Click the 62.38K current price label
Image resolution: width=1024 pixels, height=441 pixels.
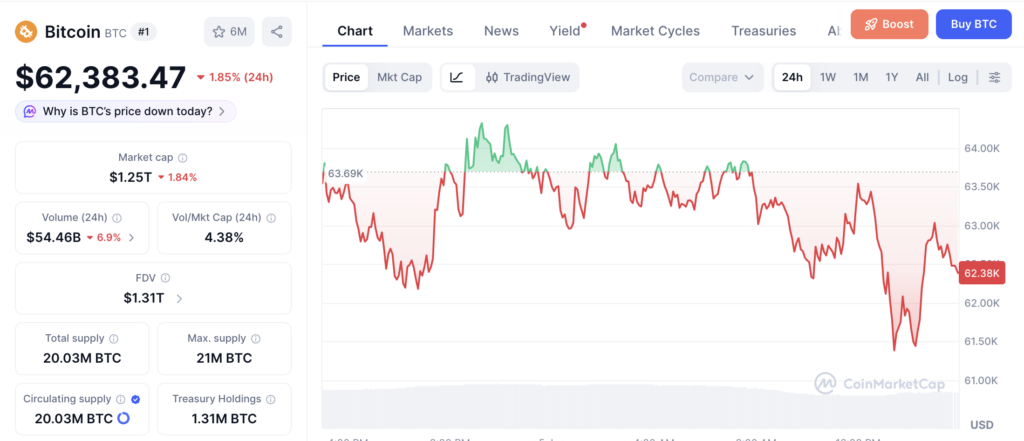pyautogui.click(x=982, y=273)
